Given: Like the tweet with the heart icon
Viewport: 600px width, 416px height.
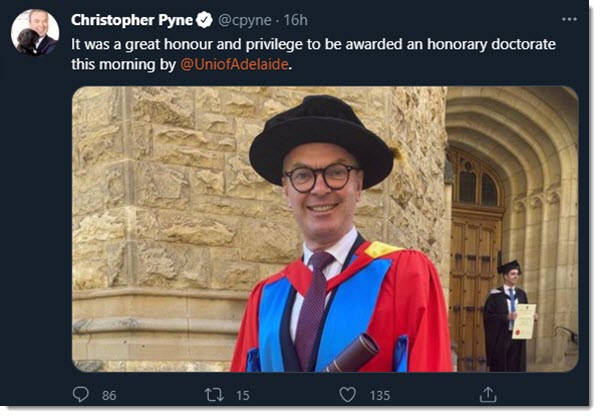Looking at the screenshot, I should (347, 394).
